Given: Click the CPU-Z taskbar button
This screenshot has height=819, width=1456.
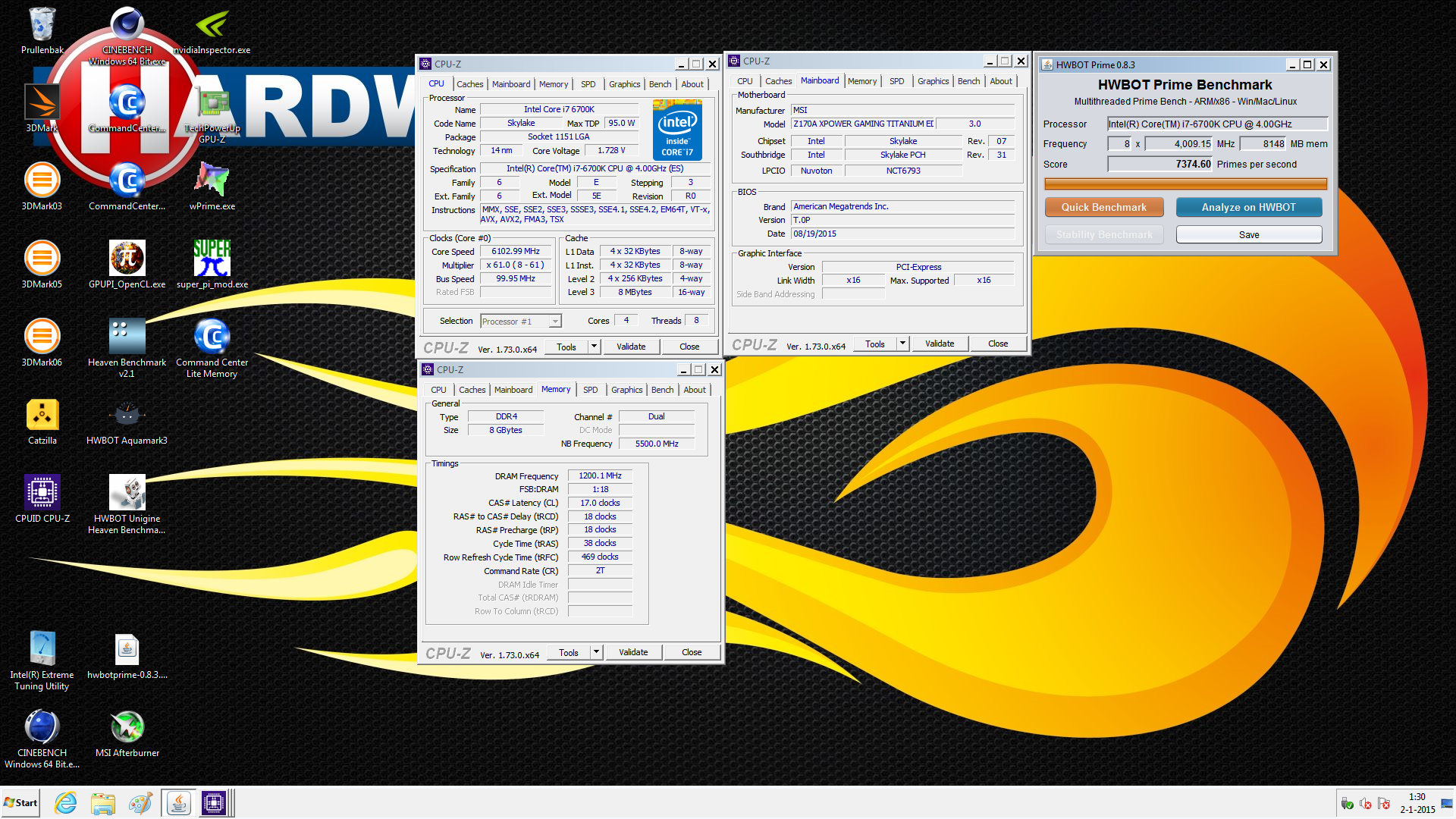Looking at the screenshot, I should (x=214, y=803).
